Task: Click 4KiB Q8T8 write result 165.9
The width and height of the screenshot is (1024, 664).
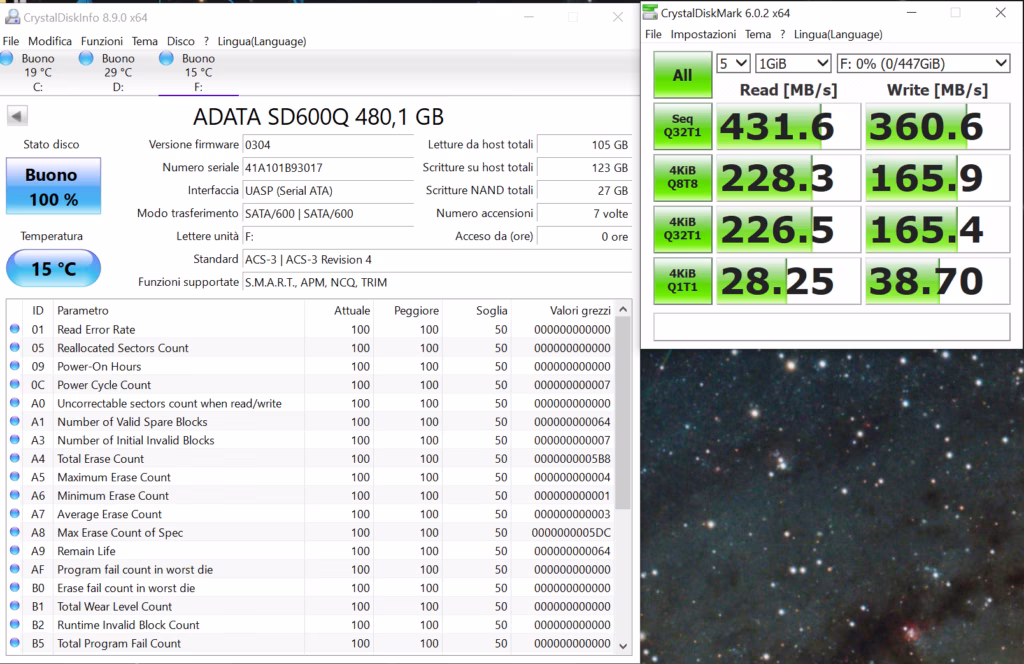Action: [937, 178]
